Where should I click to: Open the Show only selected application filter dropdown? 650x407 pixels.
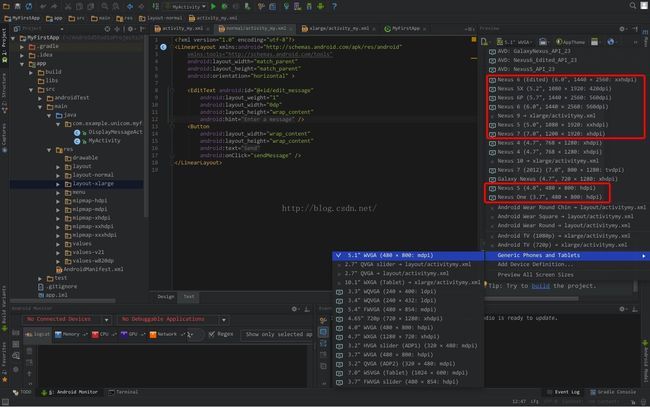coord(277,334)
